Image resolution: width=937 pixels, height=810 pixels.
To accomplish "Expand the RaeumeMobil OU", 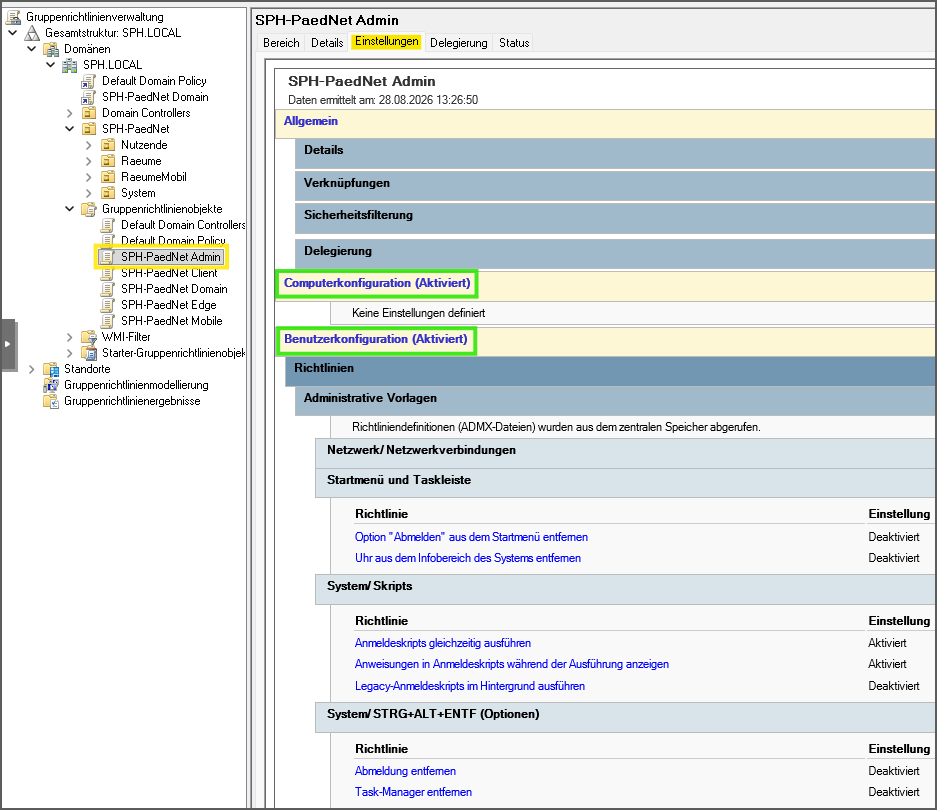I will tap(89, 178).
